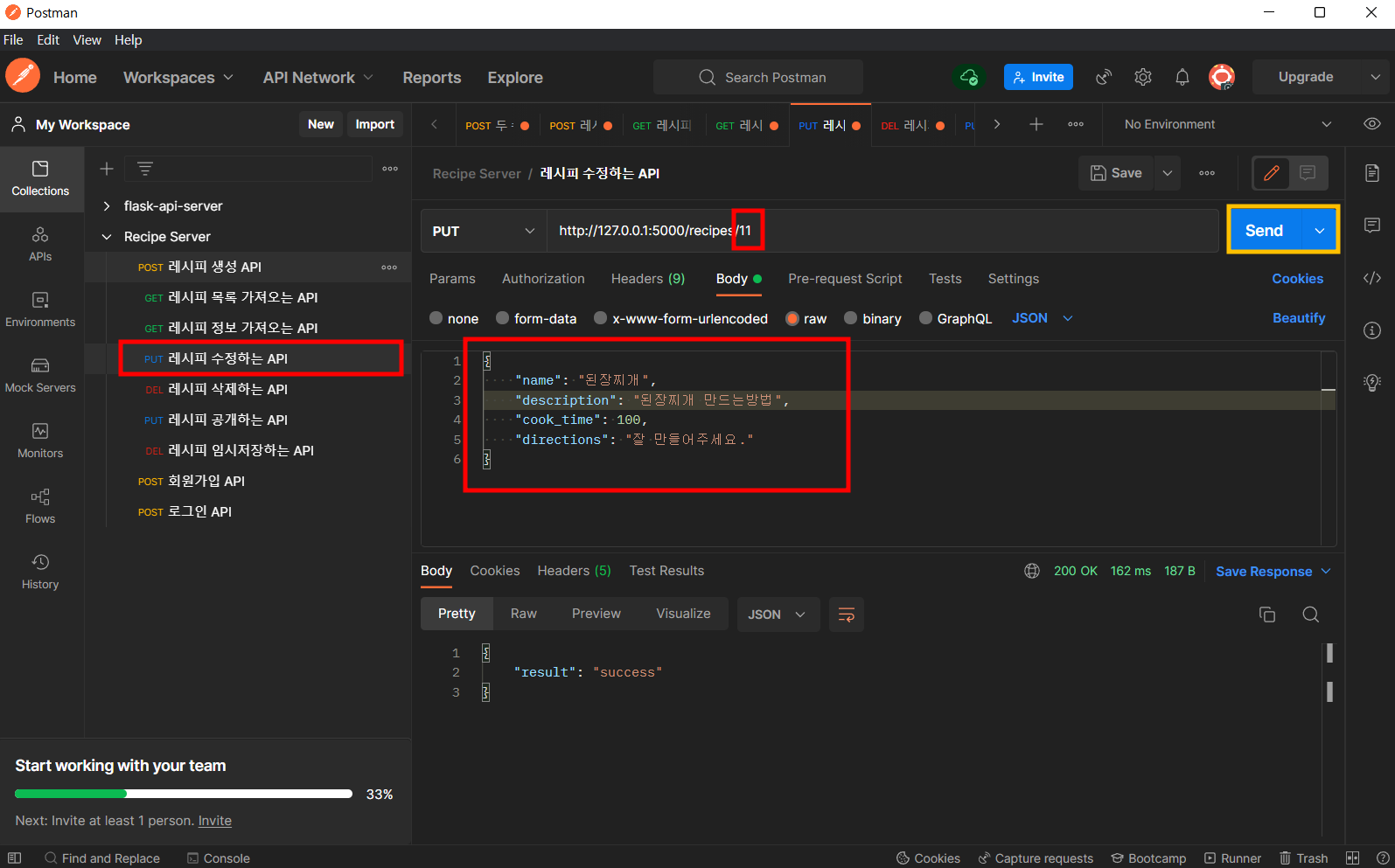Image resolution: width=1395 pixels, height=868 pixels.
Task: Click the request URL field
Action: click(882, 231)
